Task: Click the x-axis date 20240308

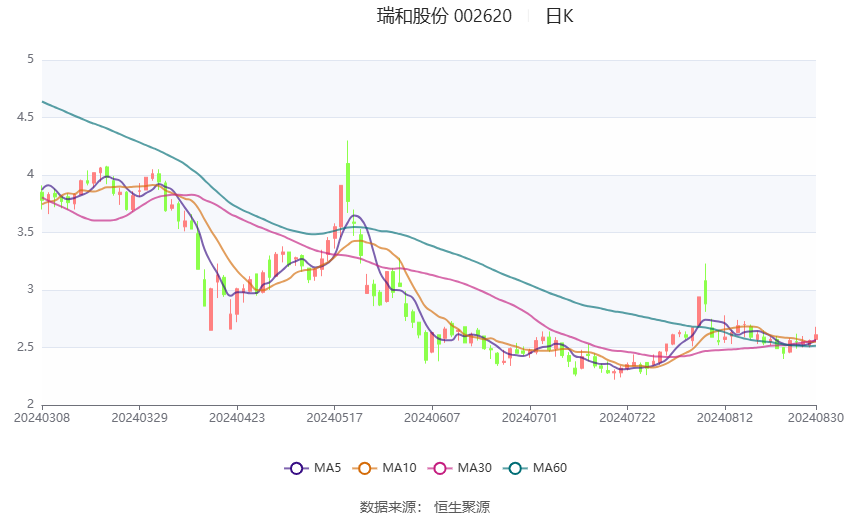Action: tap(42, 418)
